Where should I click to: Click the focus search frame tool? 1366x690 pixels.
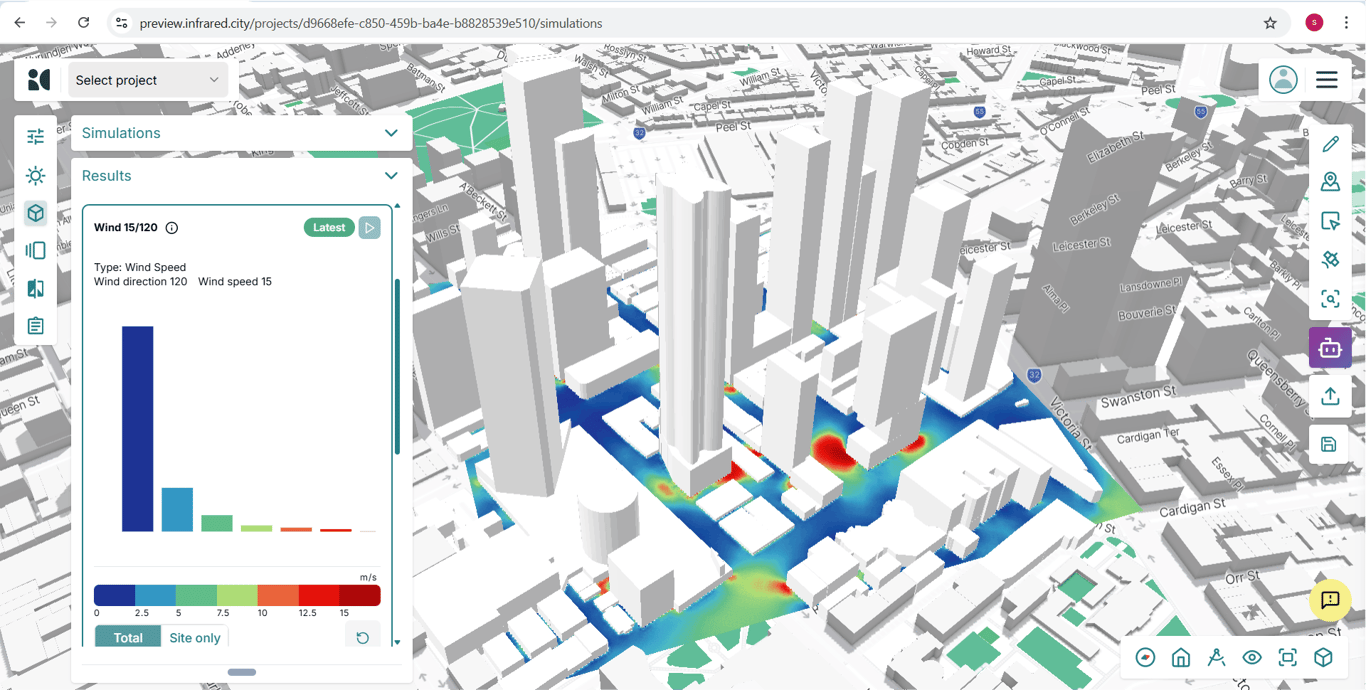pos(1330,299)
